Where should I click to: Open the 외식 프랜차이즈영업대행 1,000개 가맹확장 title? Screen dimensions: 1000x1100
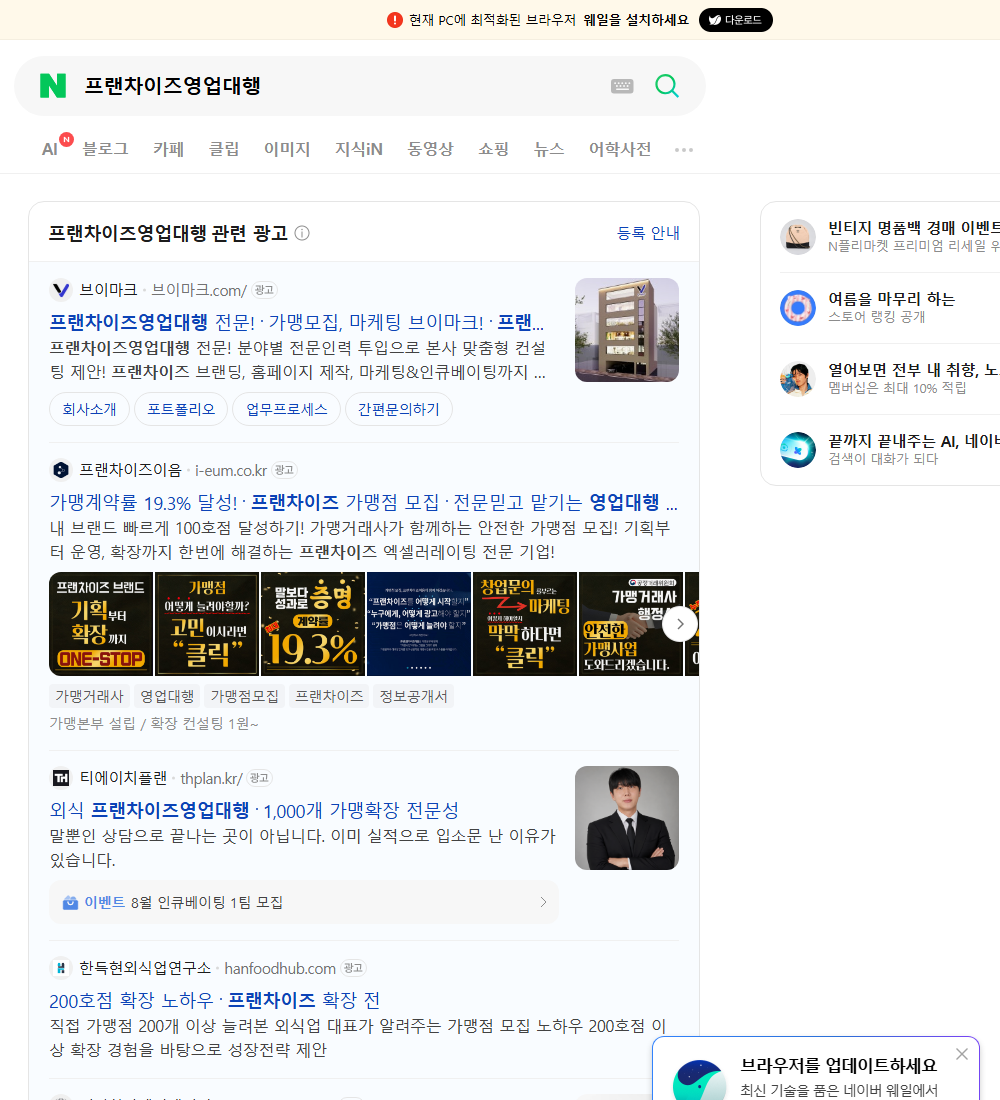point(254,810)
